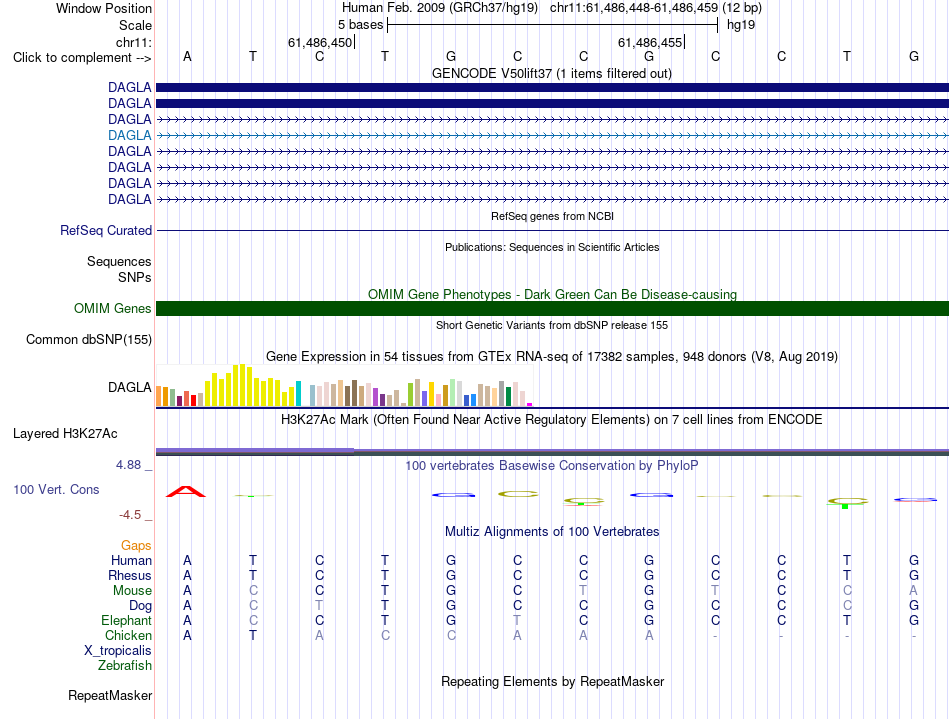
Task: Open the H3K27Ac Mark ENCODE track title
Action: pos(552,419)
